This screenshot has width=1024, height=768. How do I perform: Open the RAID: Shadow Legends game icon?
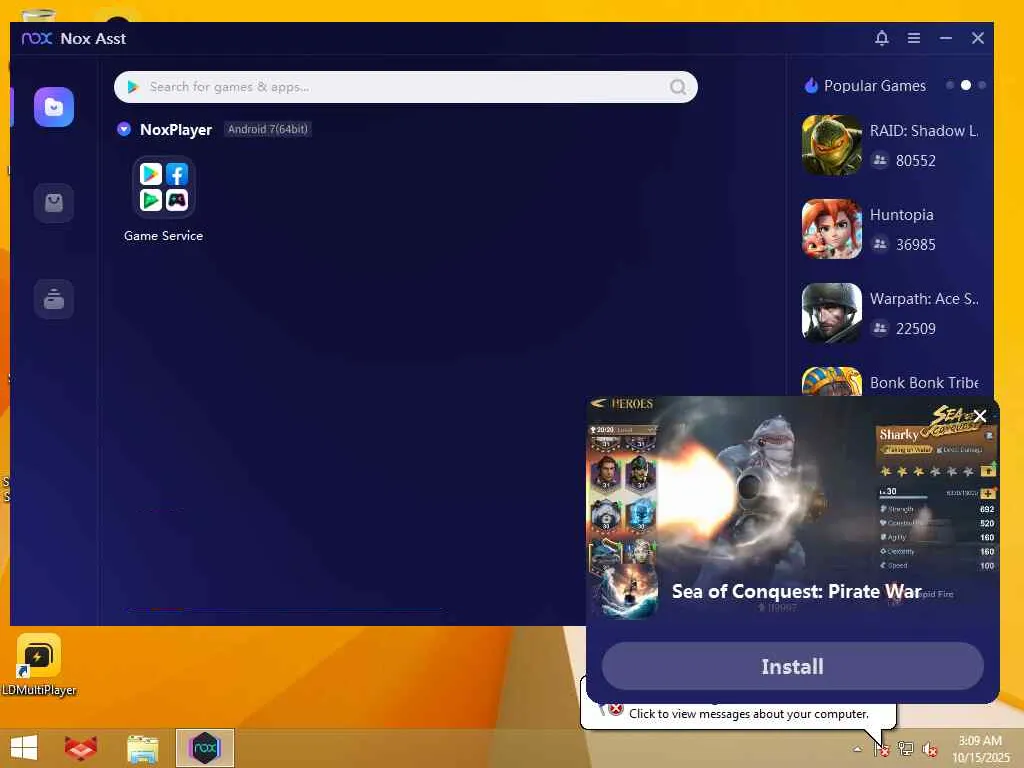(832, 145)
